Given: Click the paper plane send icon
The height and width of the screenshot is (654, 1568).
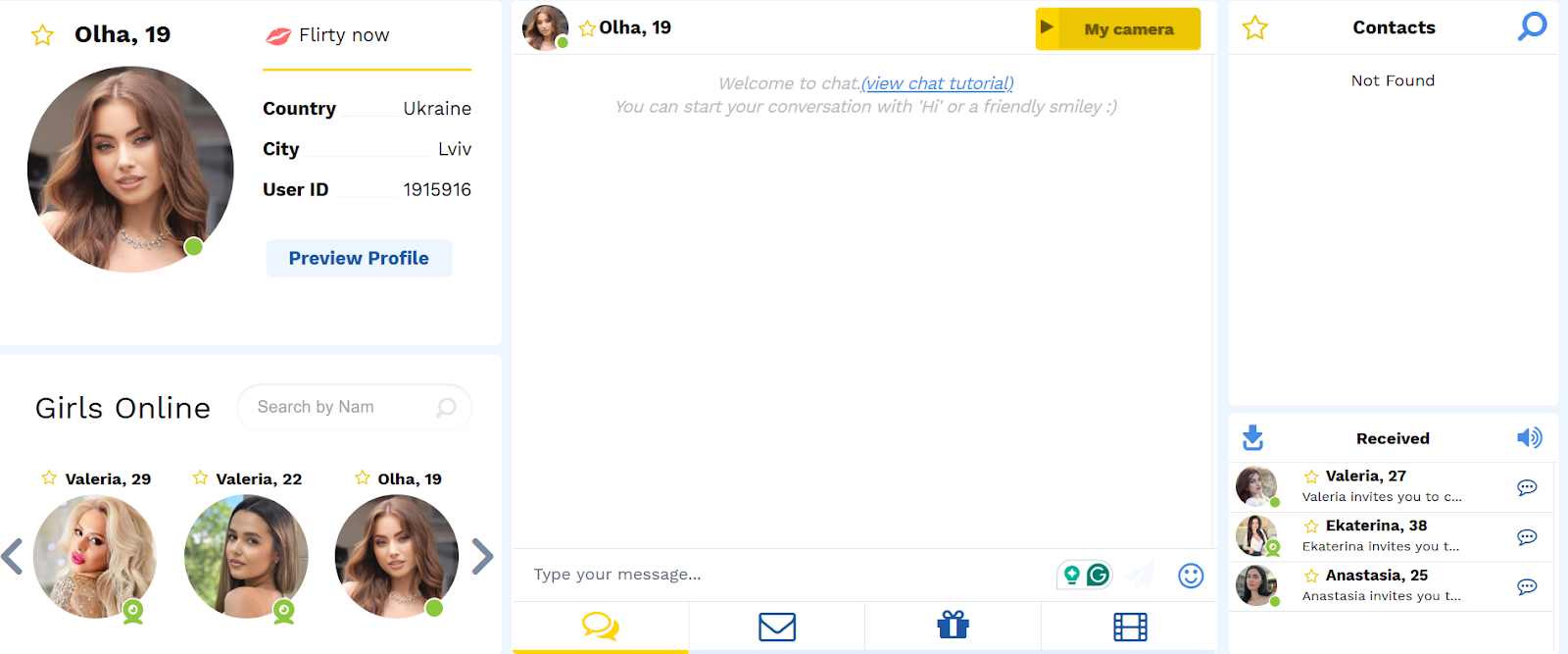Looking at the screenshot, I should [x=1140, y=575].
